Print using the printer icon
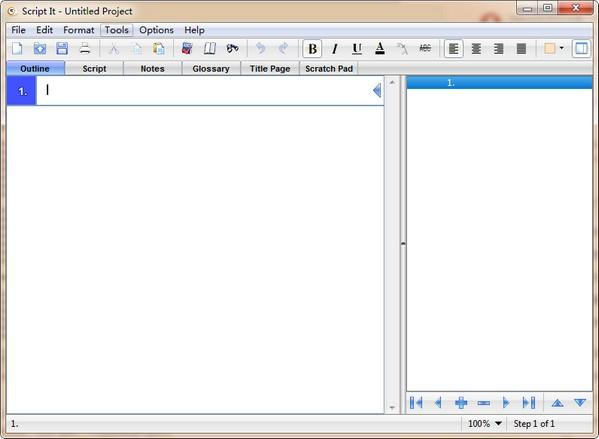This screenshot has height=439, width=599. point(84,49)
